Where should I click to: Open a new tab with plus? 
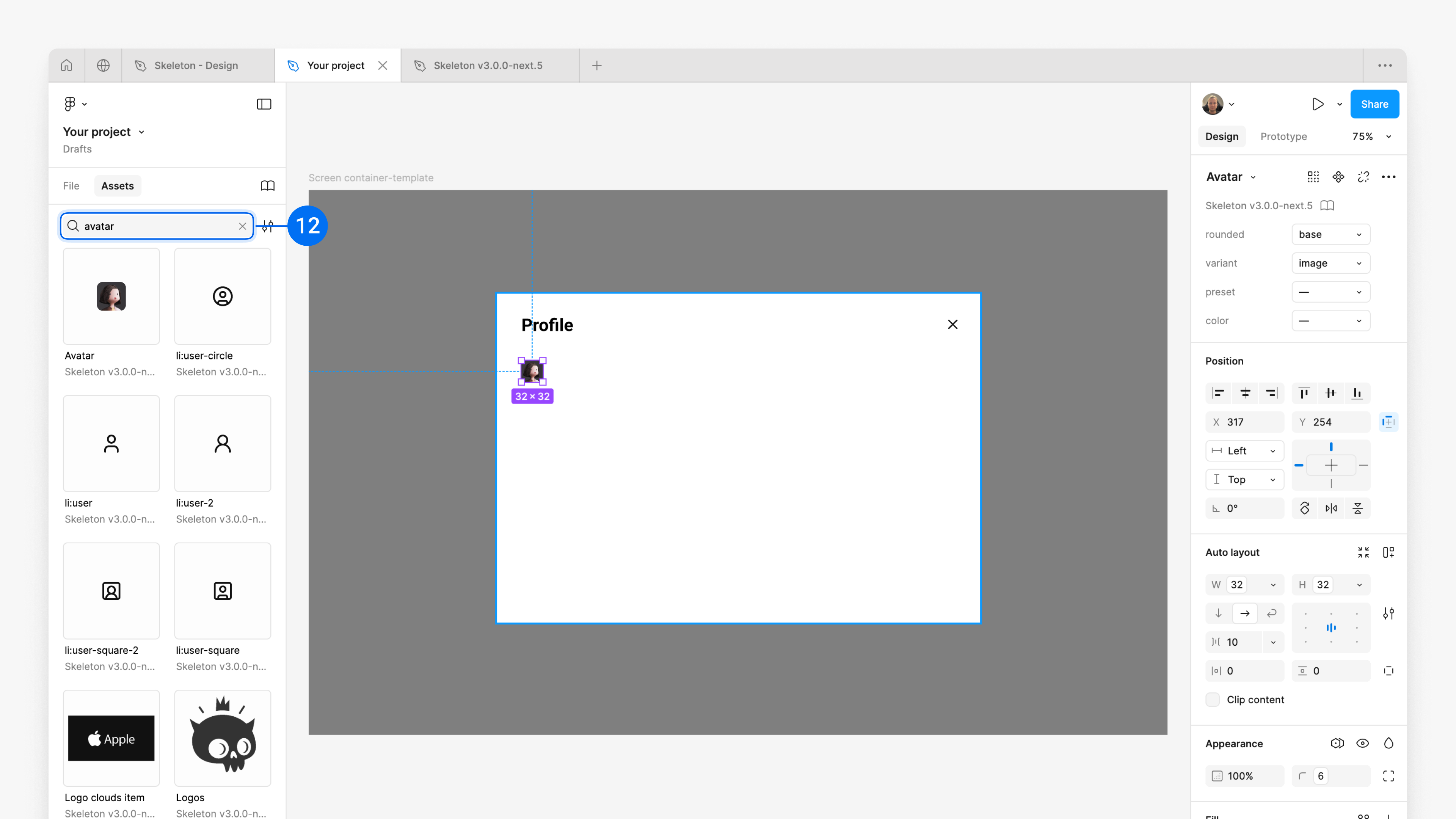tap(597, 66)
